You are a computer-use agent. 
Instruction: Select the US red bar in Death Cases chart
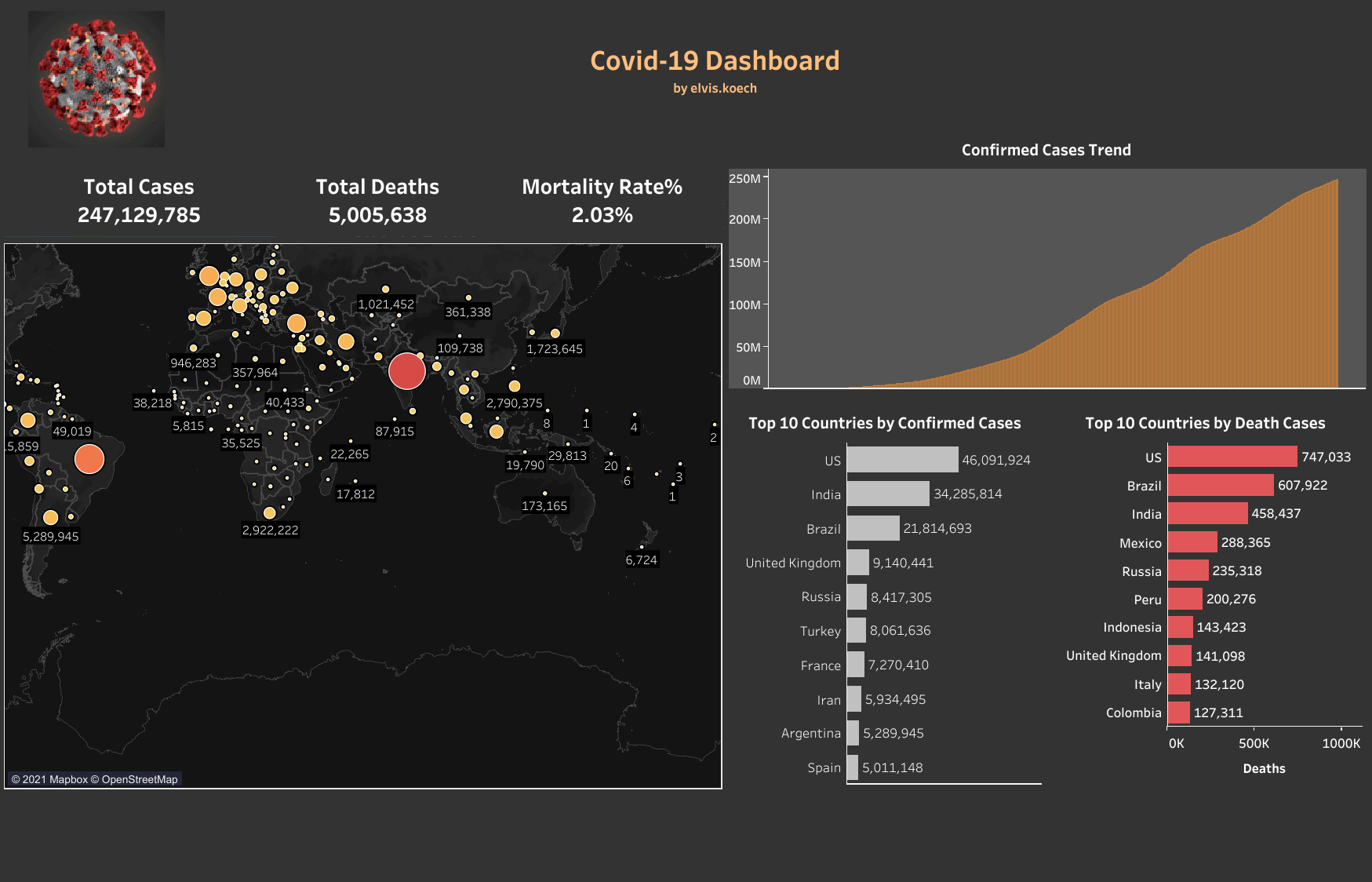point(1232,457)
